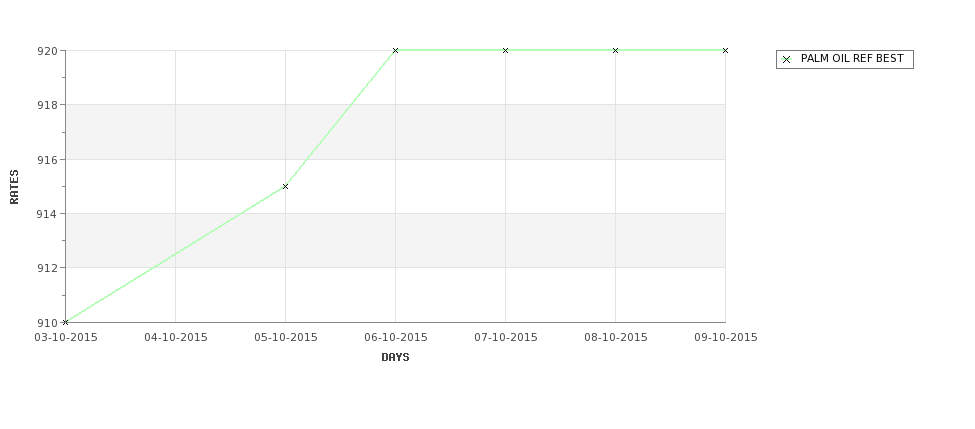975x429 pixels.
Task: Click the legend cross marker icon
Action: tap(787, 60)
